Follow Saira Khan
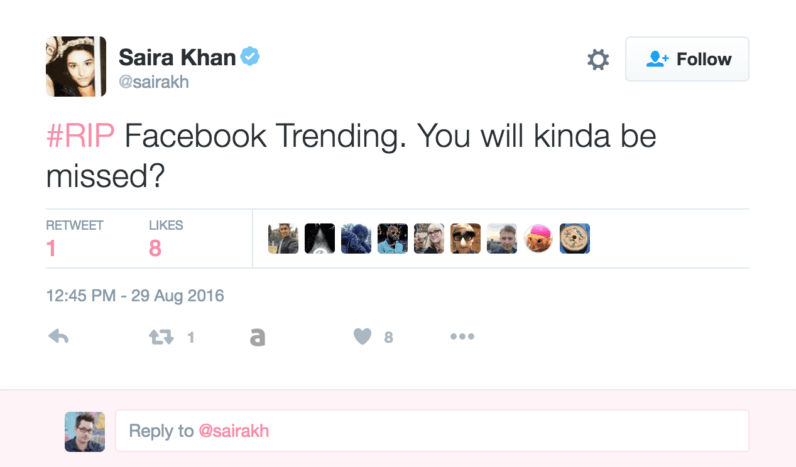 [687, 59]
